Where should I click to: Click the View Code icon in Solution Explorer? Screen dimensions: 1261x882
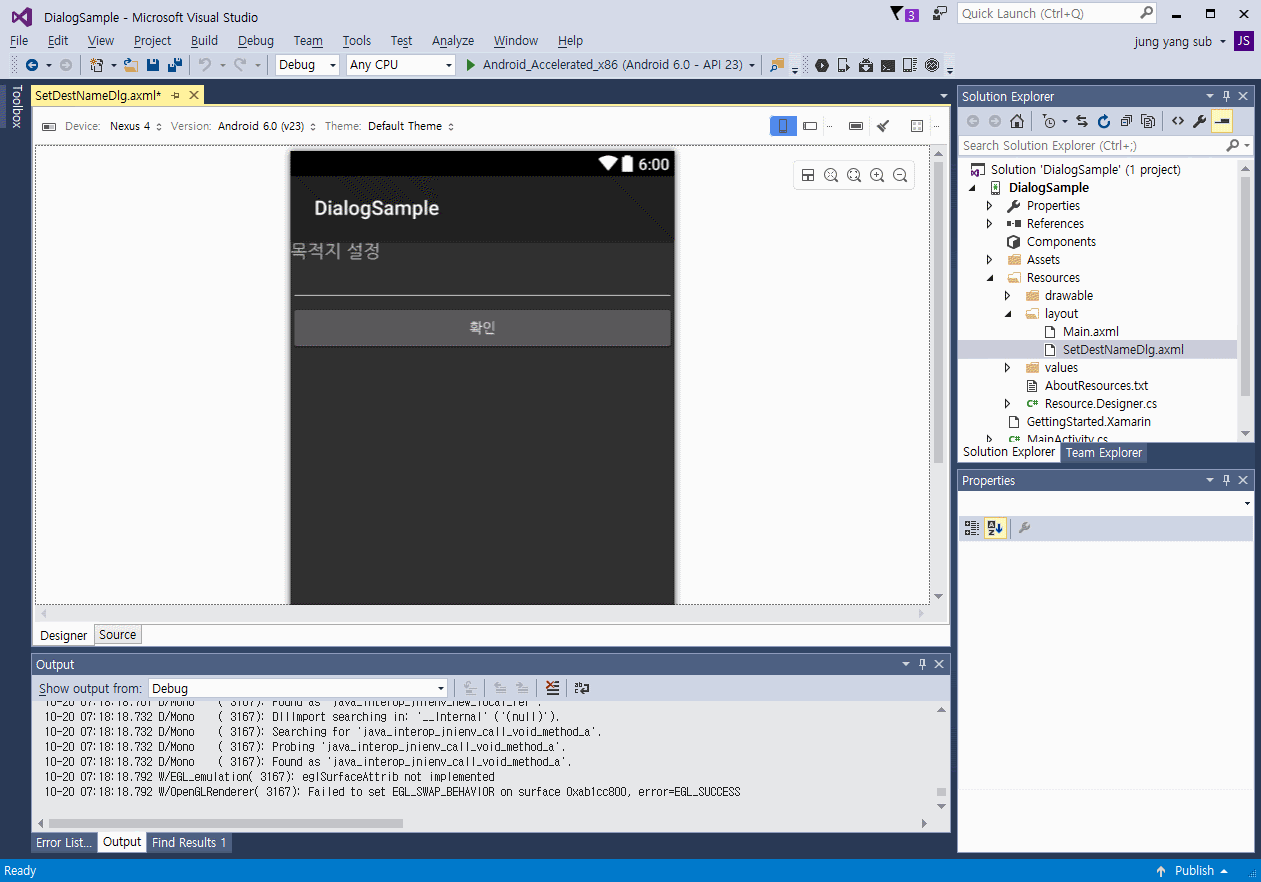(1178, 121)
